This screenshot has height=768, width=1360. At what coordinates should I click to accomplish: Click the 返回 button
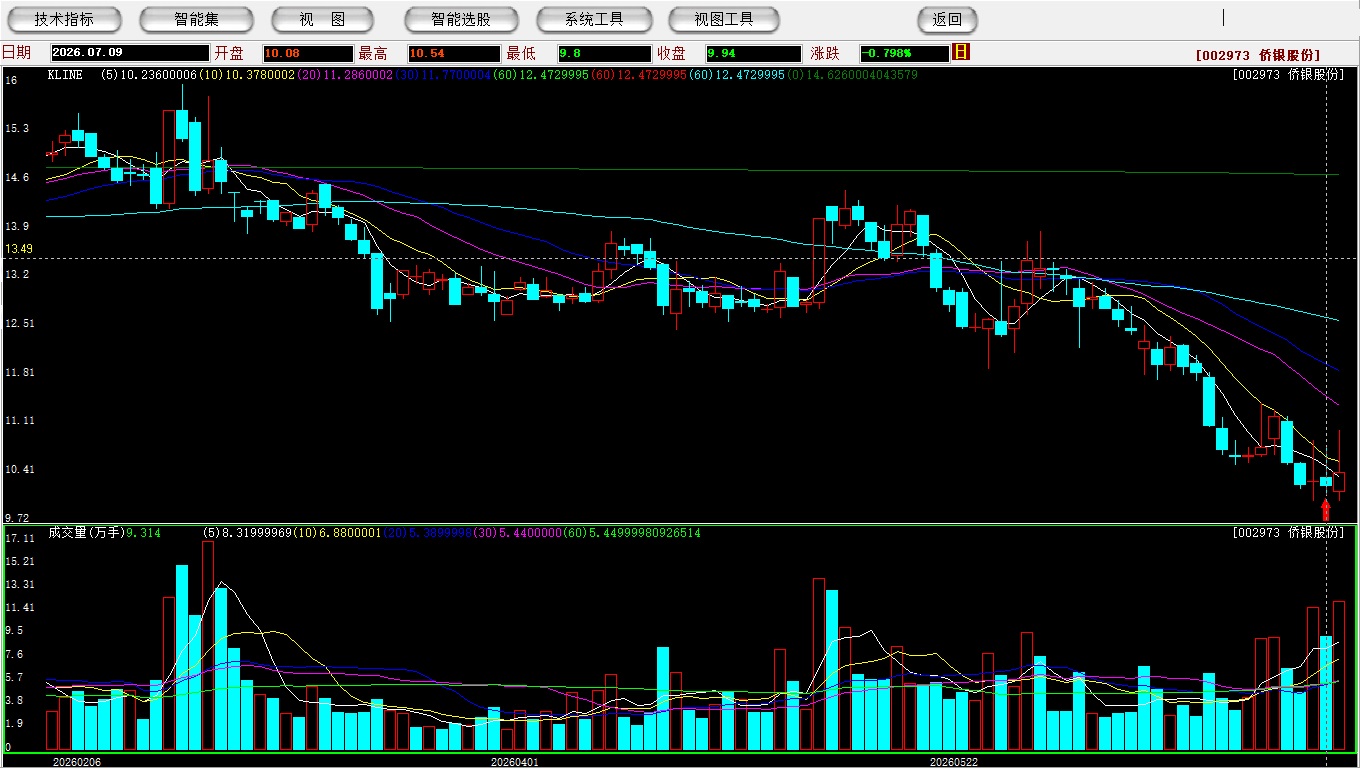[947, 19]
